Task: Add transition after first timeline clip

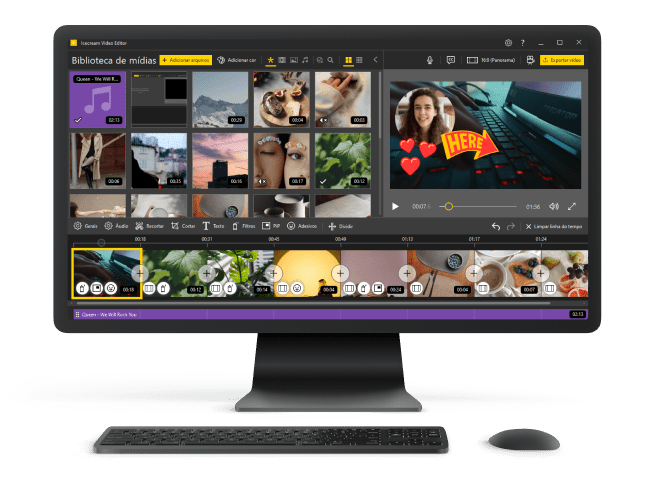Action: [x=140, y=273]
